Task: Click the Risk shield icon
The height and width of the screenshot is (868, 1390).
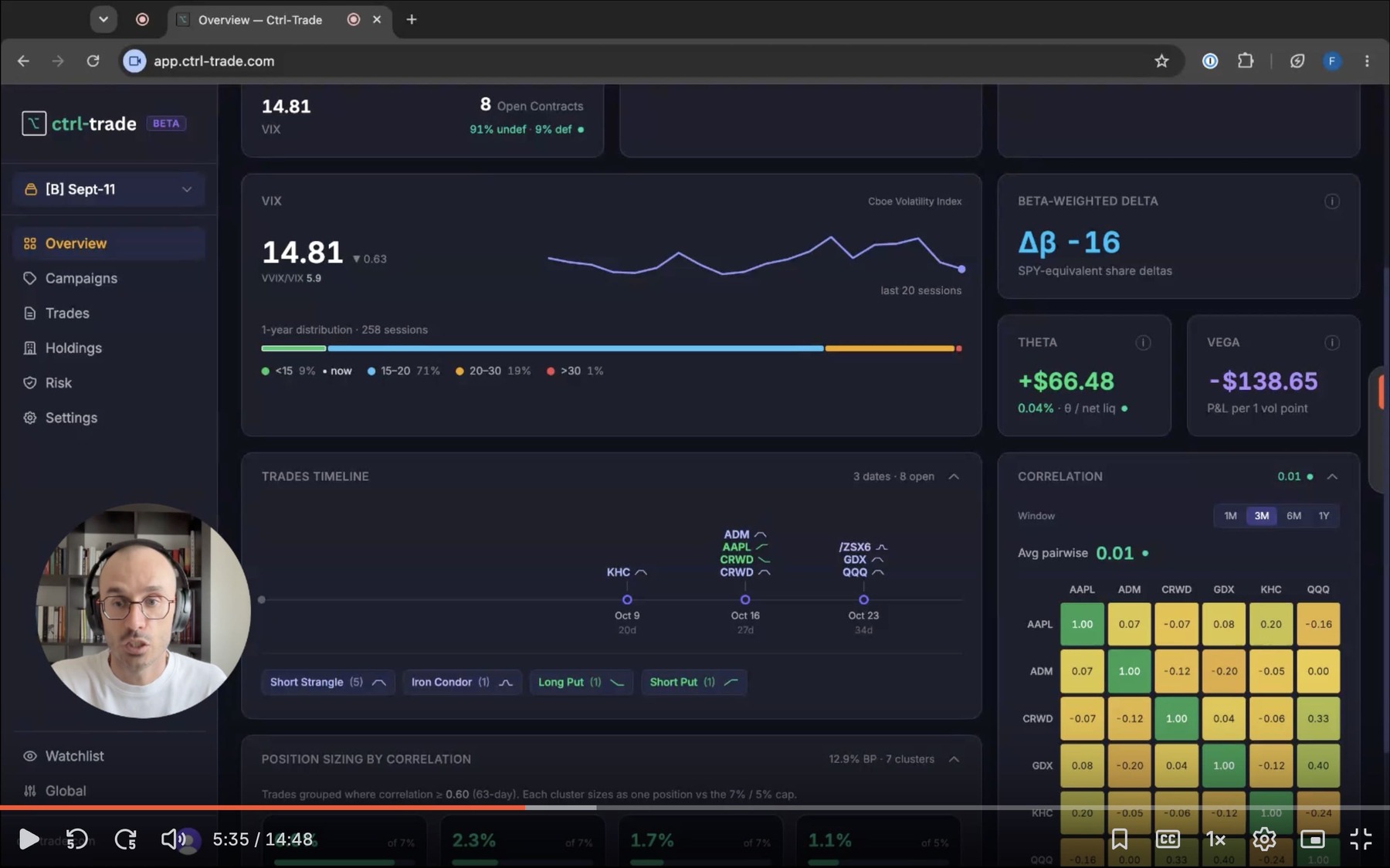Action: [x=30, y=382]
